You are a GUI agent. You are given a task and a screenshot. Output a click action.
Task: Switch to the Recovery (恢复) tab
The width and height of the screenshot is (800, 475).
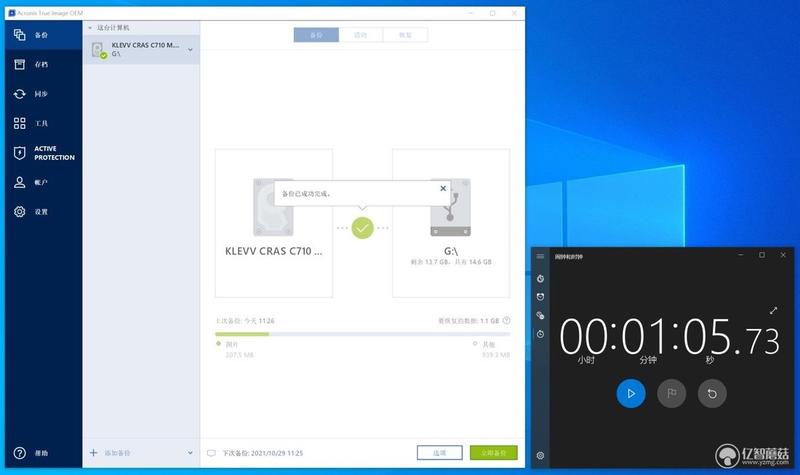click(405, 35)
